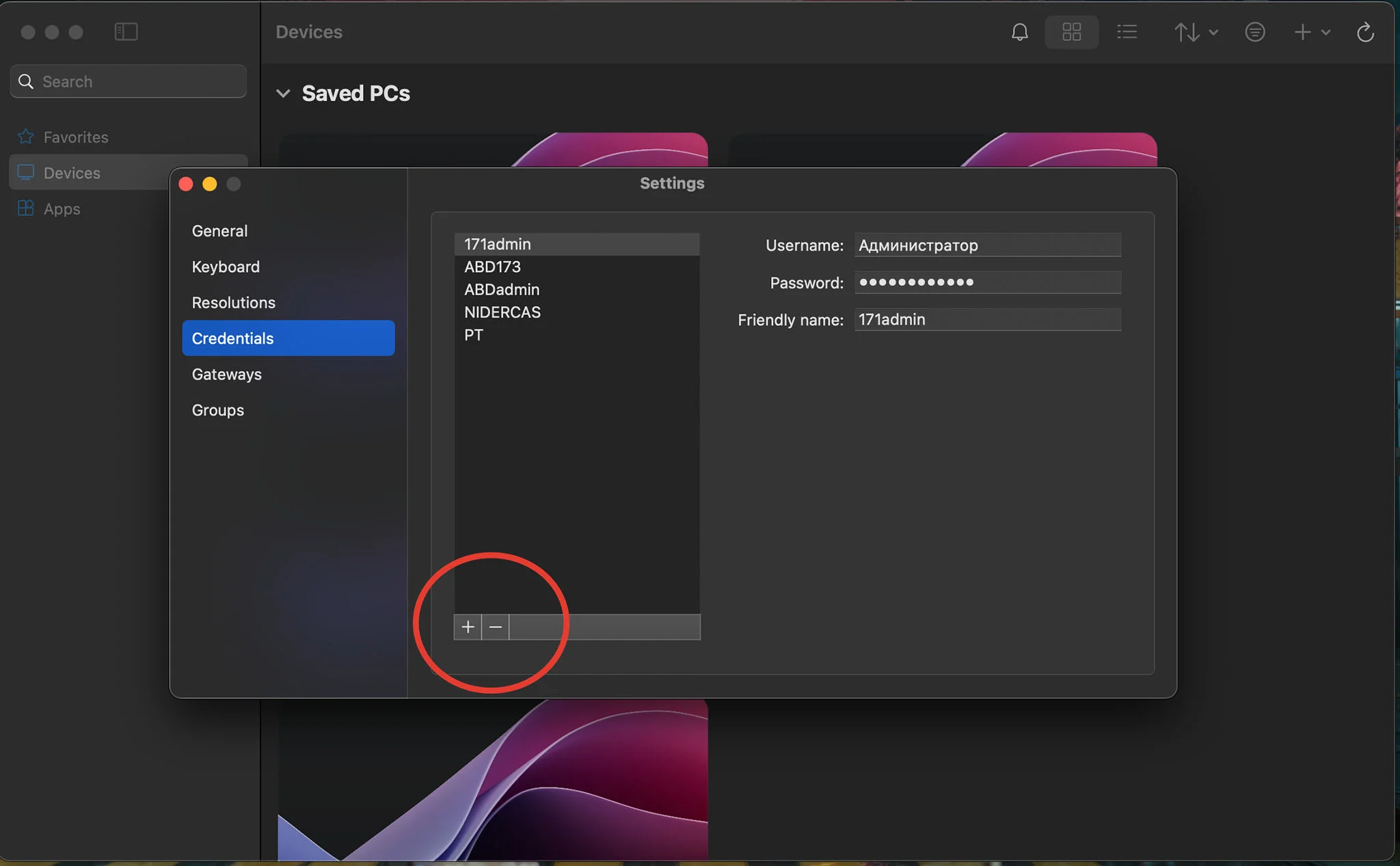Open the sort order arrows menu
Screen dimensions: 1400x866
[1196, 32]
